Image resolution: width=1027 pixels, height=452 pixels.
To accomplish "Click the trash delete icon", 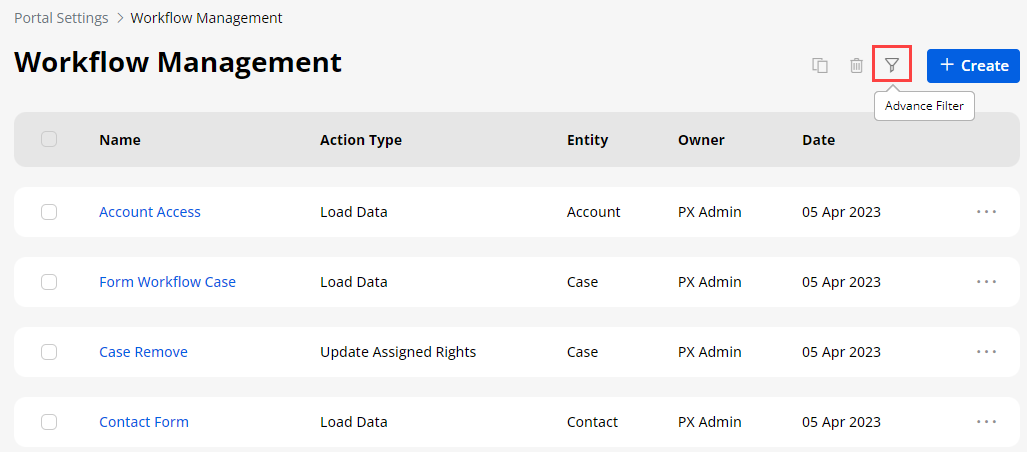I will pos(856,66).
